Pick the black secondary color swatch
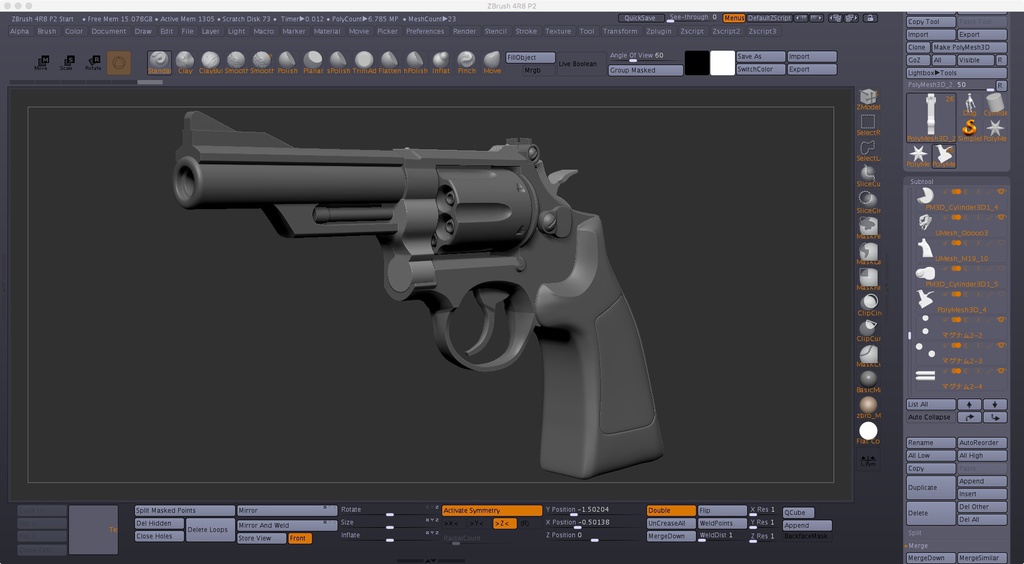 click(x=696, y=63)
